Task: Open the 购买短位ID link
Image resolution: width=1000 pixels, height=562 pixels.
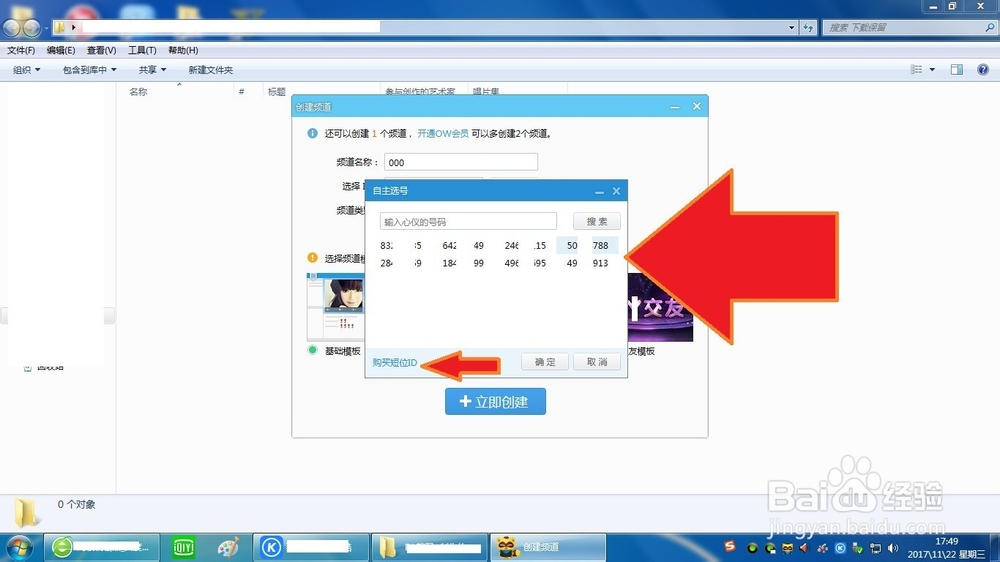Action: pyautogui.click(x=395, y=362)
